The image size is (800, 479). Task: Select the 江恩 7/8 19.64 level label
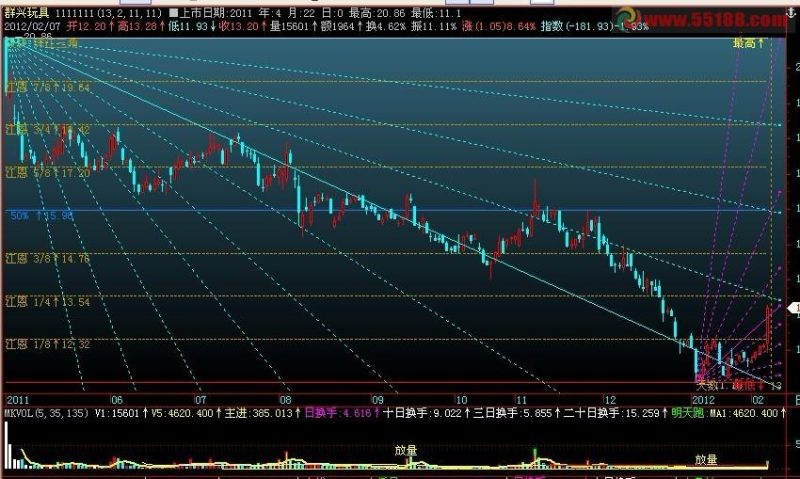point(48,88)
